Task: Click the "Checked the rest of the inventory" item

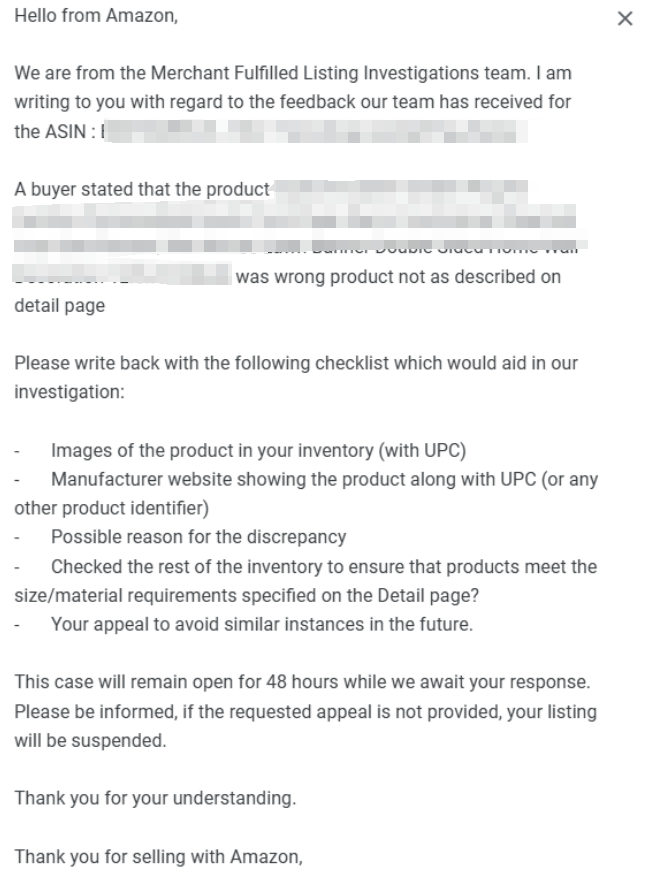Action: [324, 566]
